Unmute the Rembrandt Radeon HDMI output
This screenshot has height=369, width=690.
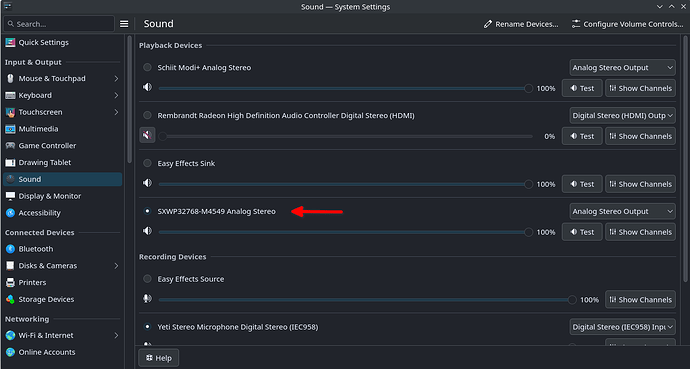pos(147,135)
